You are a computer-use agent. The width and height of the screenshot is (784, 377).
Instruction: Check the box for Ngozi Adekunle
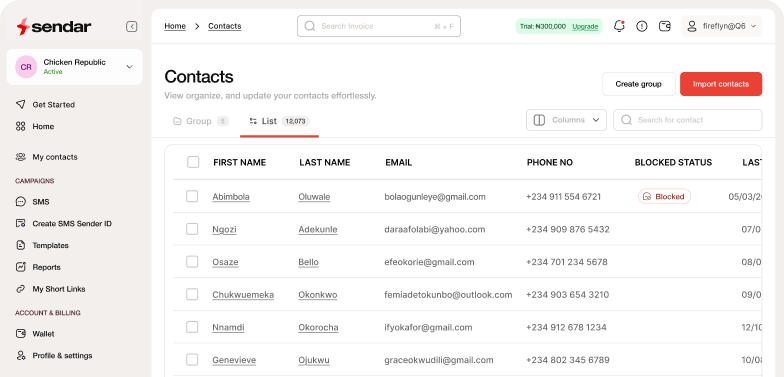(192, 229)
